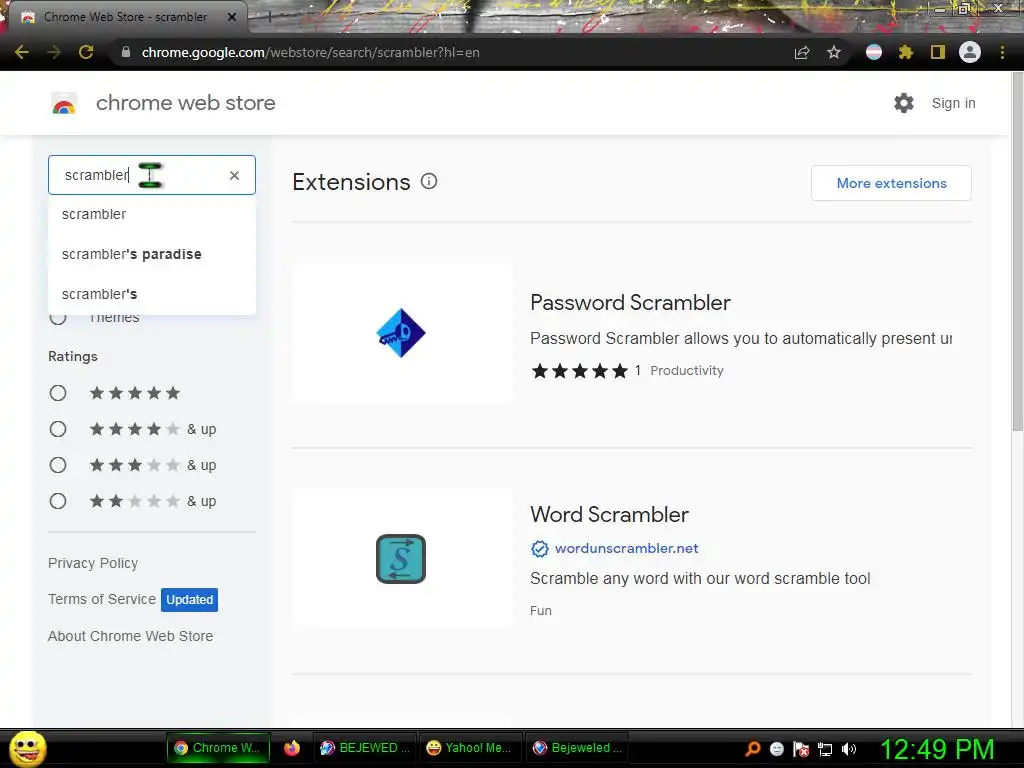Click the More extensions button
Screen dimensions: 1024x768
891,183
